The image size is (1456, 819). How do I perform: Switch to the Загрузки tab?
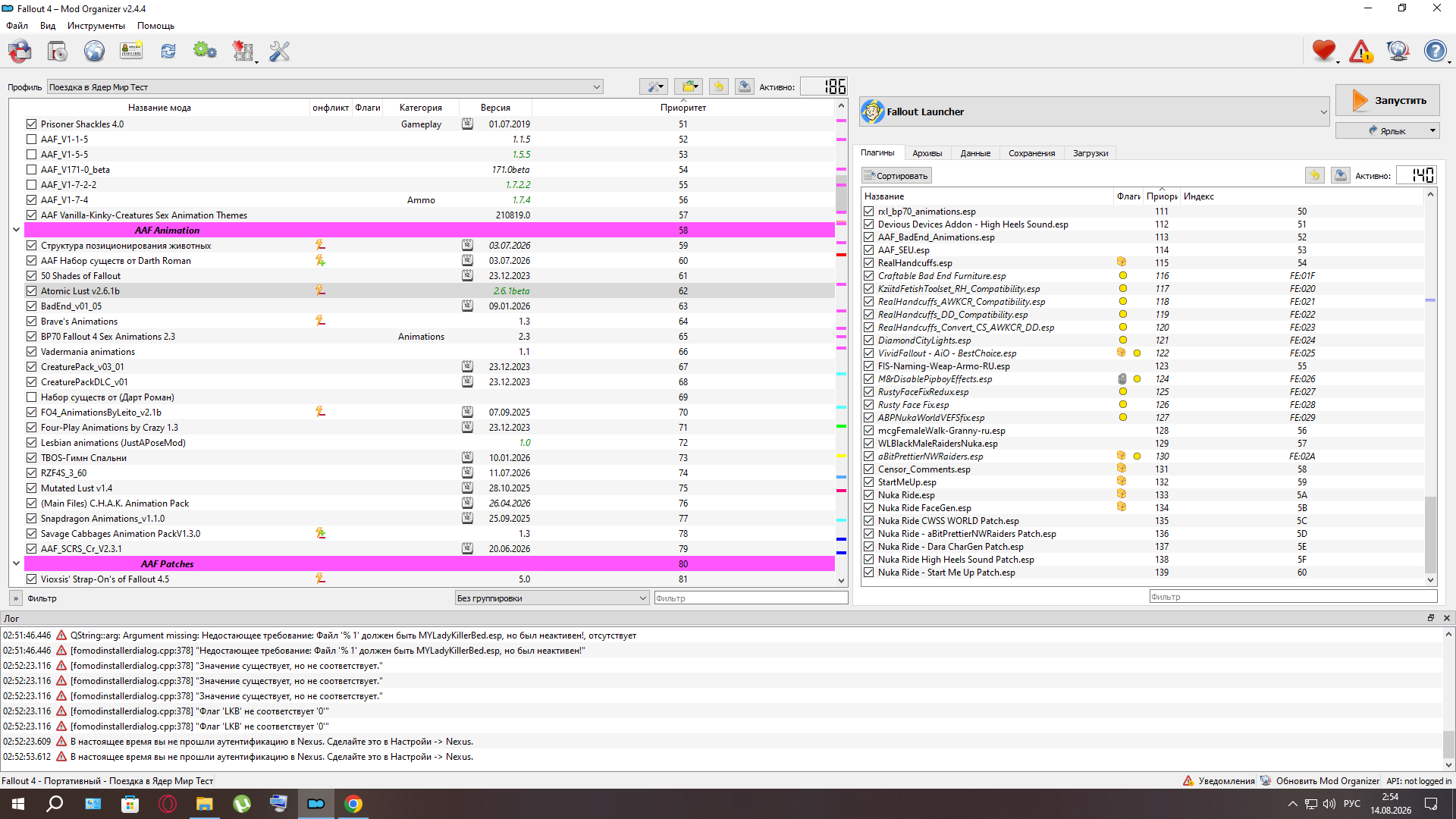(x=1090, y=153)
